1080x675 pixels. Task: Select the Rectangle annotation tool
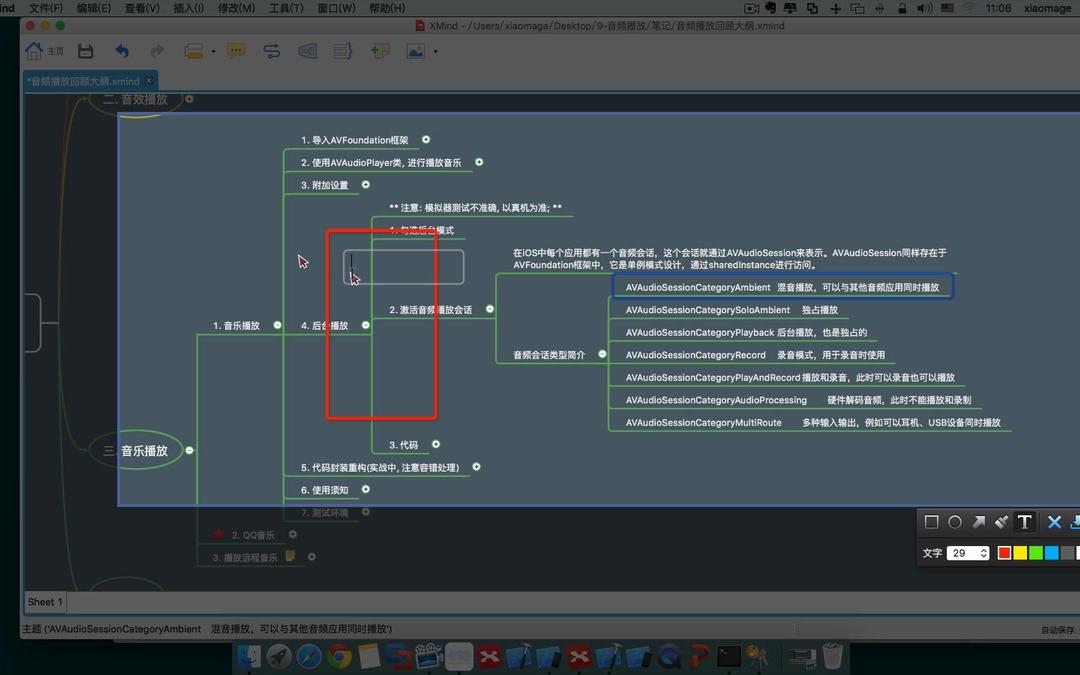(932, 521)
